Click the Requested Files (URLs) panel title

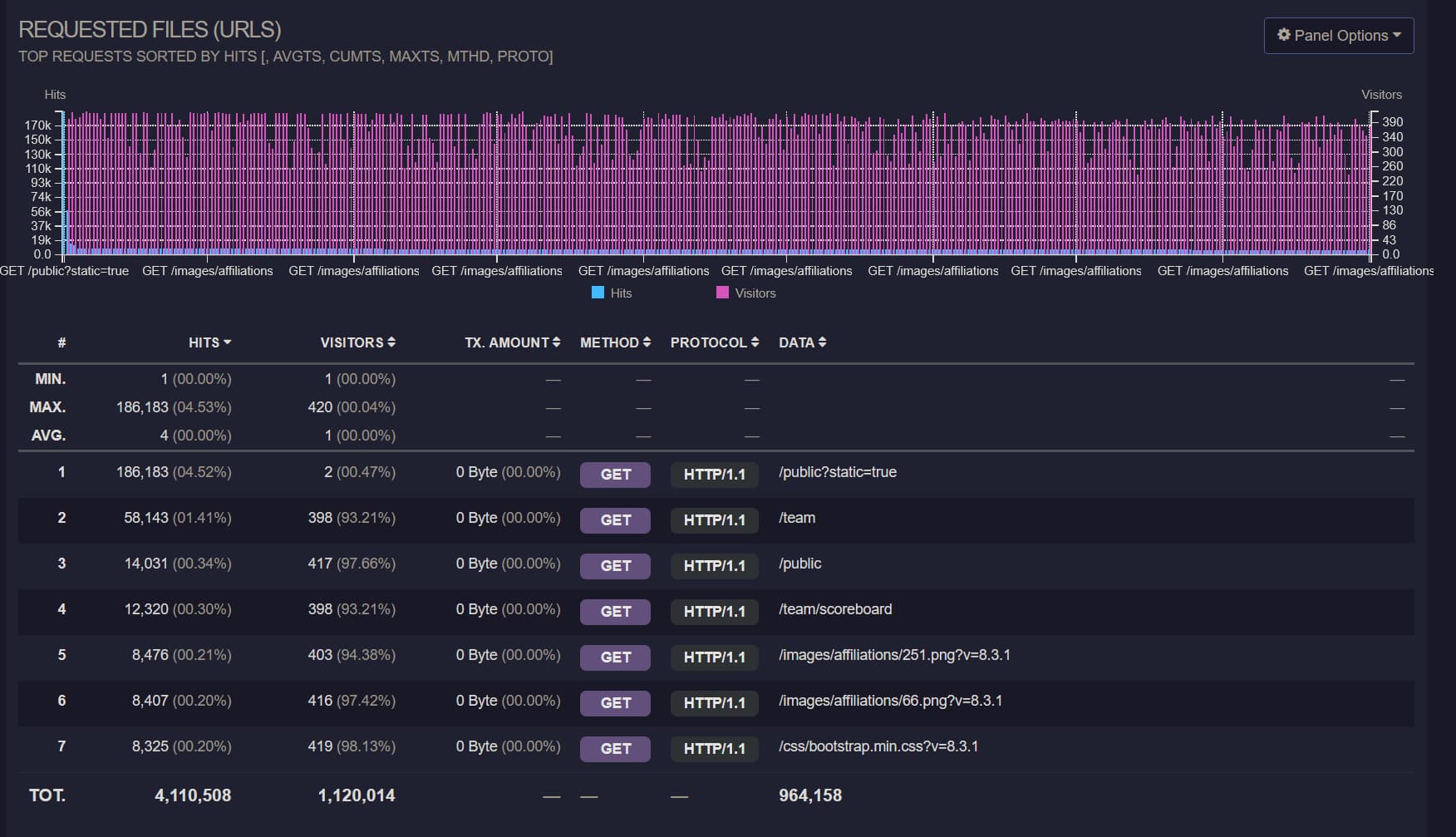[150, 30]
